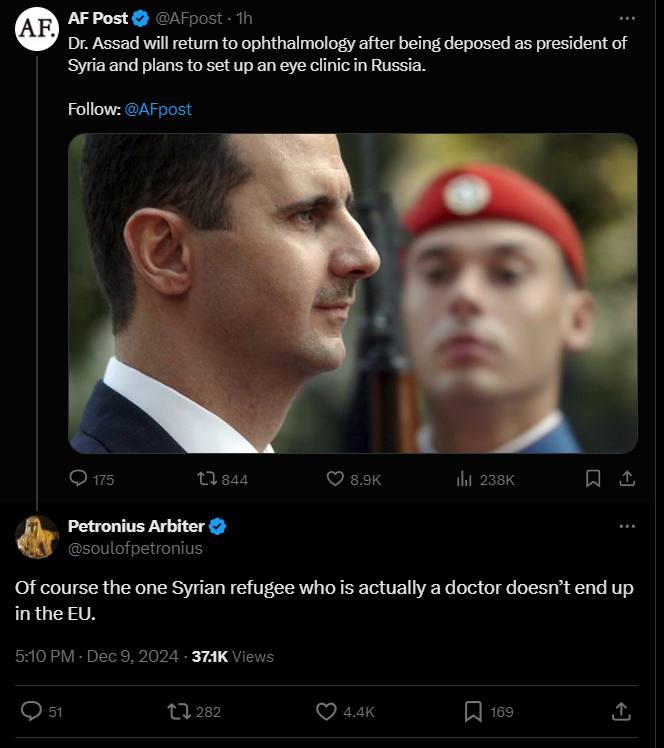
Task: Click the Petronius Arbiter display name
Action: (x=136, y=526)
